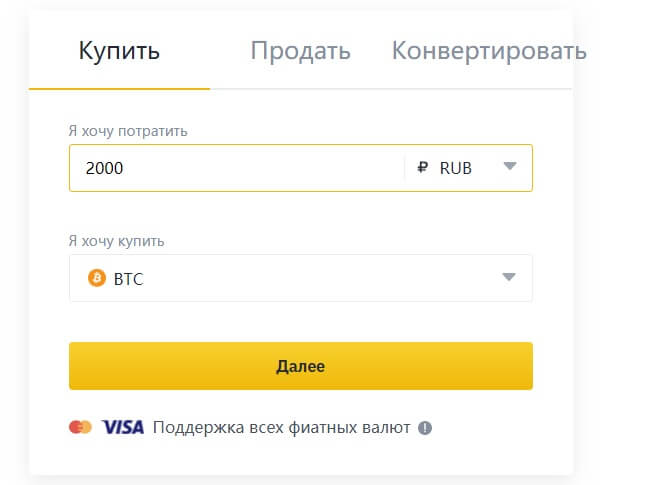Expand the BTC cryptocurrency dropdown arrow
649x485 pixels.
pyautogui.click(x=509, y=276)
